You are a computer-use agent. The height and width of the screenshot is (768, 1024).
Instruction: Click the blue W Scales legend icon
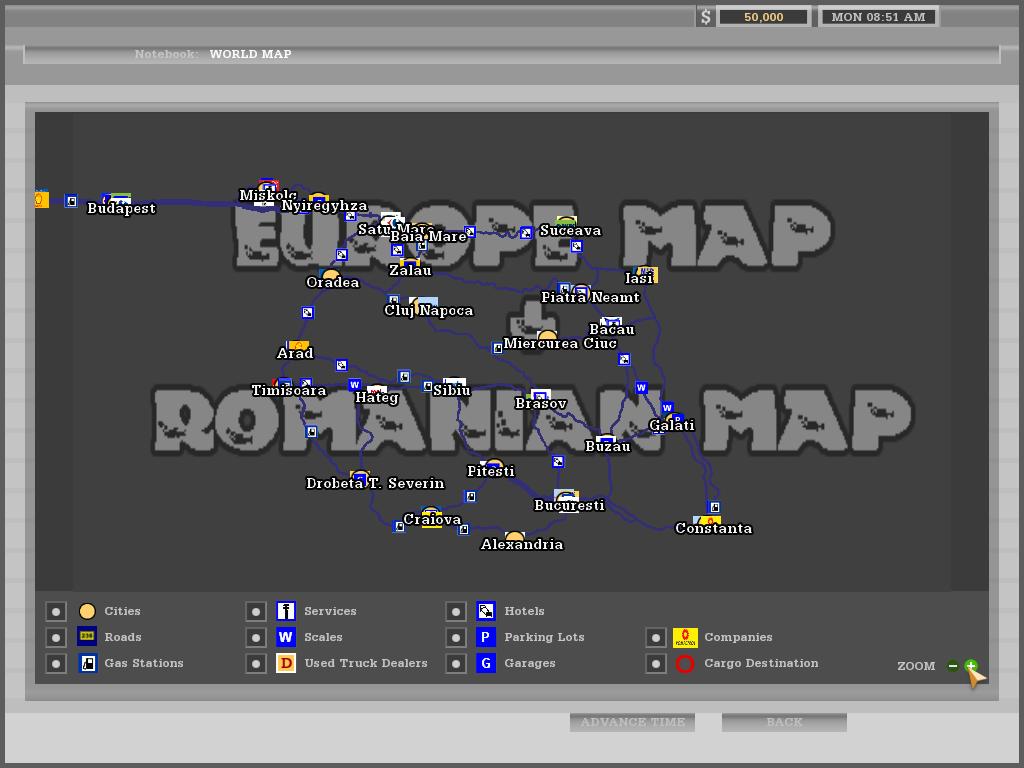click(x=286, y=637)
